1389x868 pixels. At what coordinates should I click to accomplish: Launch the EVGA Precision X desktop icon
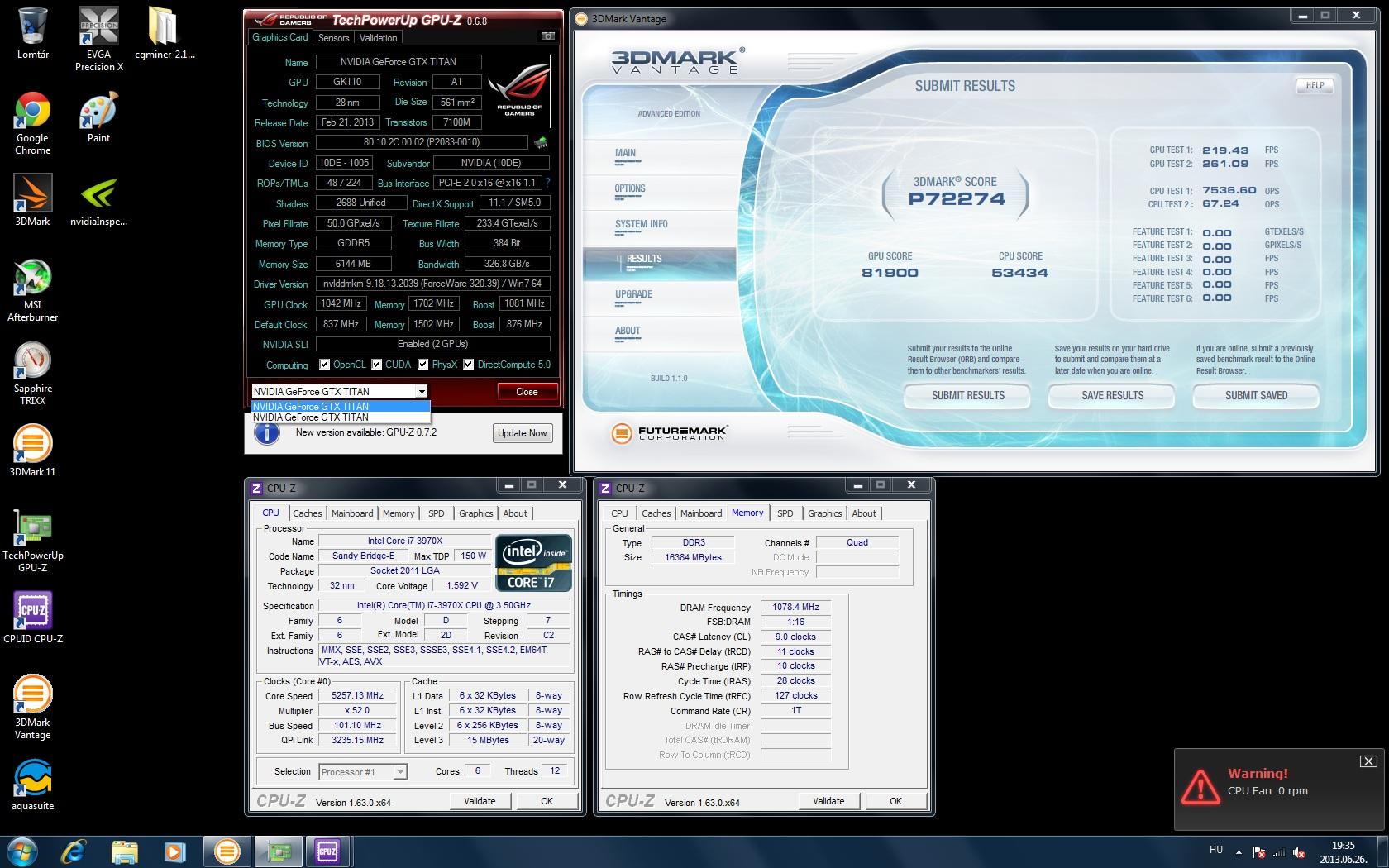coord(98,38)
